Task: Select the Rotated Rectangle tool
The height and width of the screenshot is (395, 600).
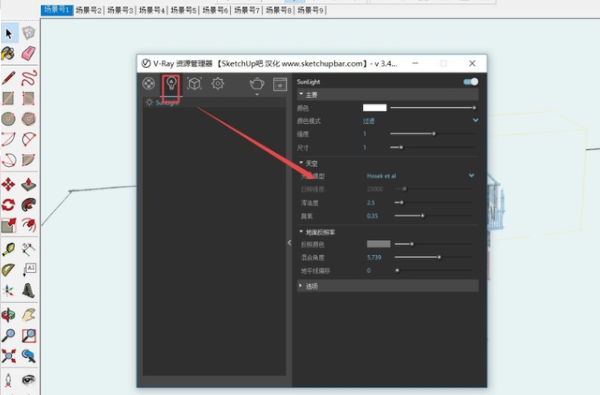Action: pos(29,98)
